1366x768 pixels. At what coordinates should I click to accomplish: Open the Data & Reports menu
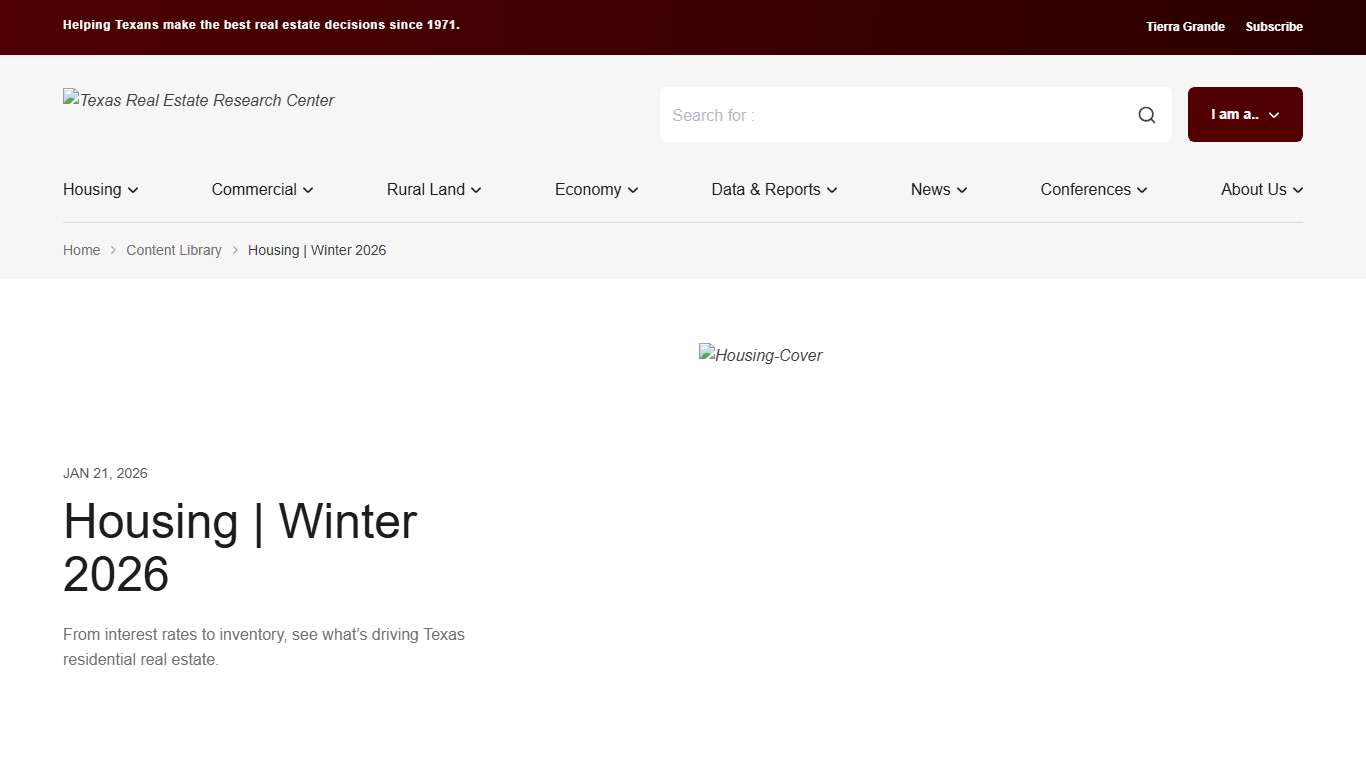(x=773, y=189)
